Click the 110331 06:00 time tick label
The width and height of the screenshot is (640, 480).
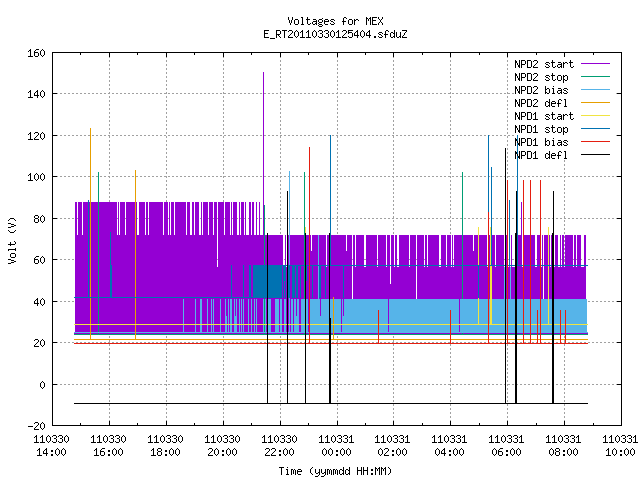(506, 446)
